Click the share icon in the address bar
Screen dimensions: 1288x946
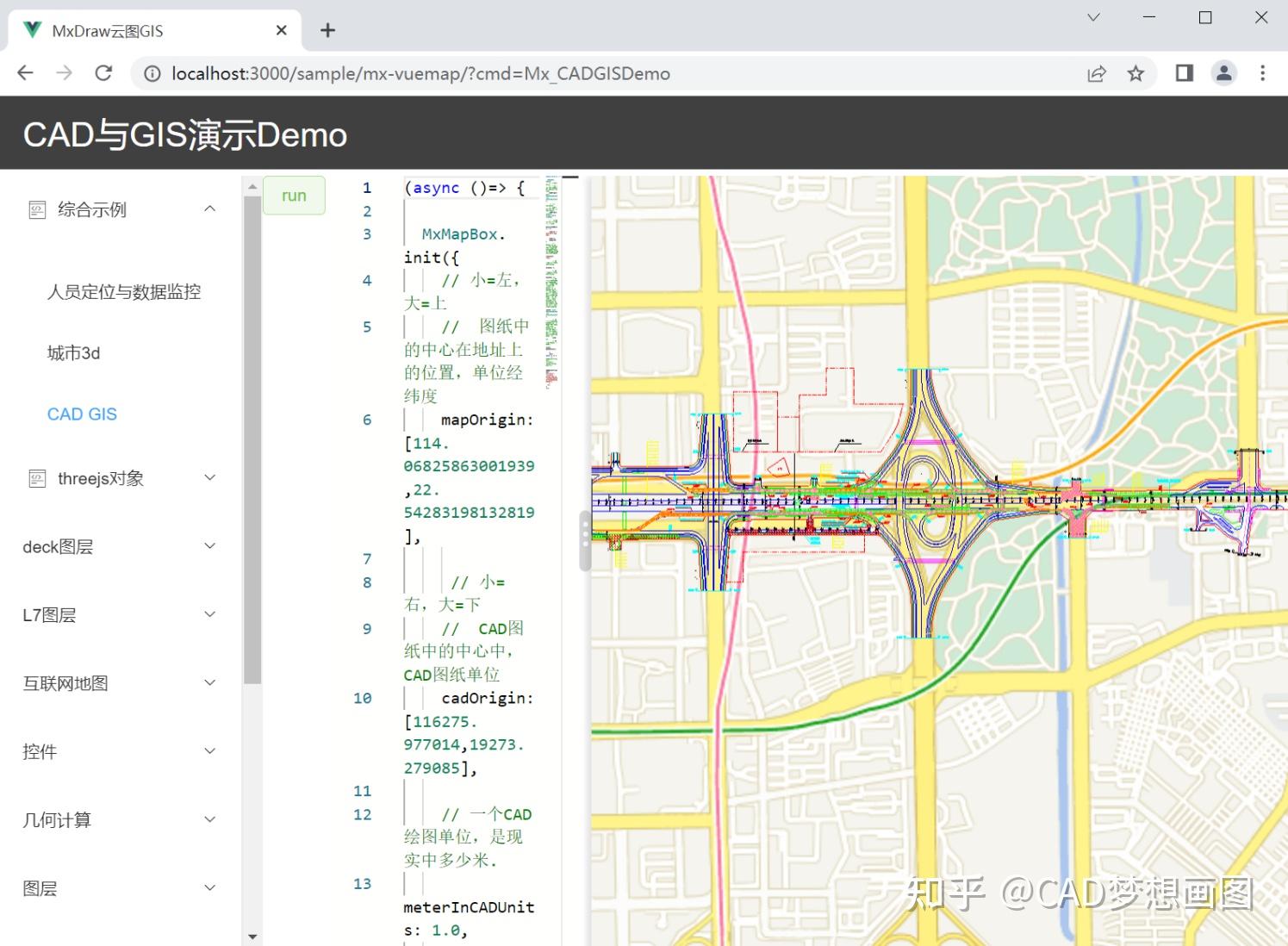pos(1096,73)
